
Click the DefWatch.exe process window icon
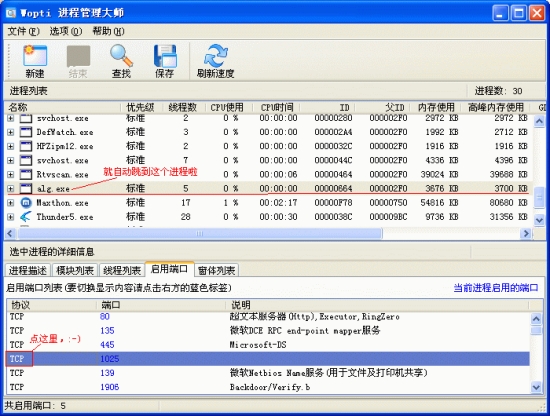click(x=26, y=132)
